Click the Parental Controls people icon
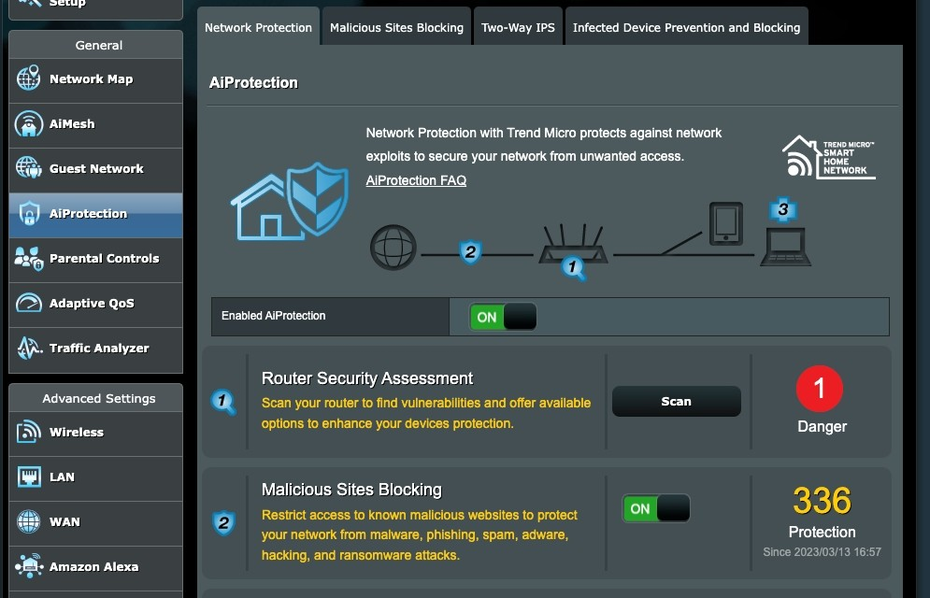 pyautogui.click(x=28, y=258)
